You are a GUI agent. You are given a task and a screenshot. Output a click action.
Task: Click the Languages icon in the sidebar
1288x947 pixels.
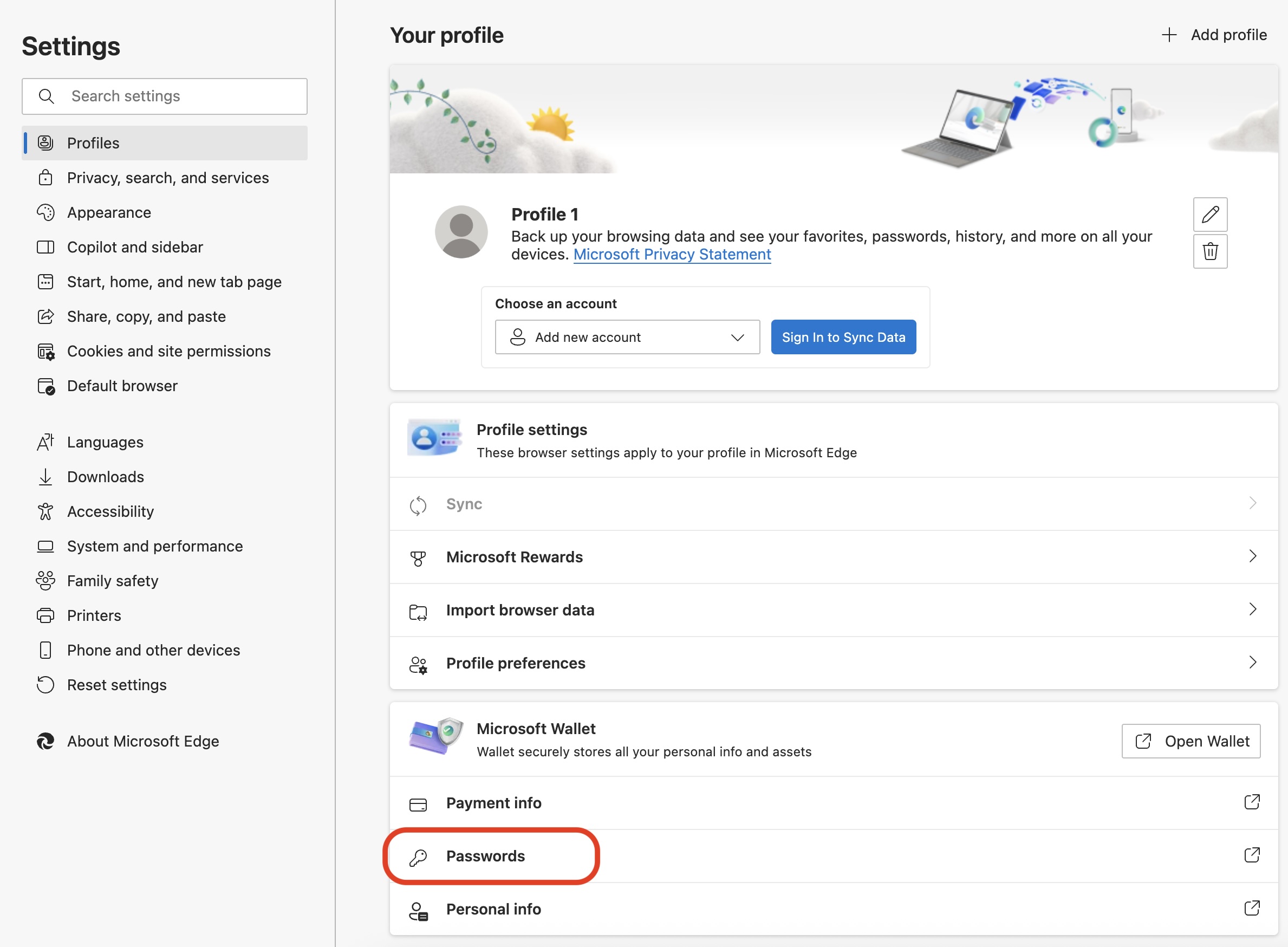point(45,442)
